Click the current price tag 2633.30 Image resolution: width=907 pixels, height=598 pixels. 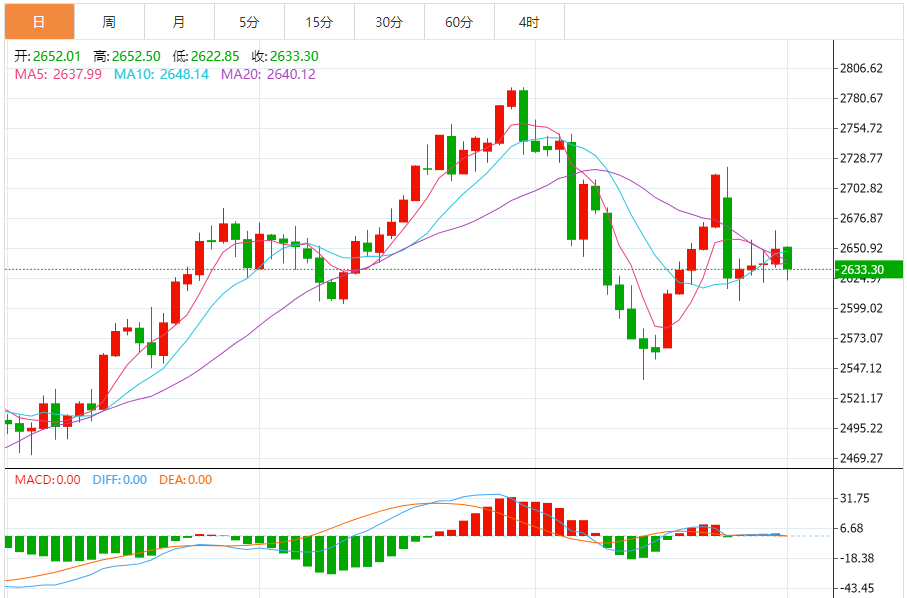coord(868,270)
